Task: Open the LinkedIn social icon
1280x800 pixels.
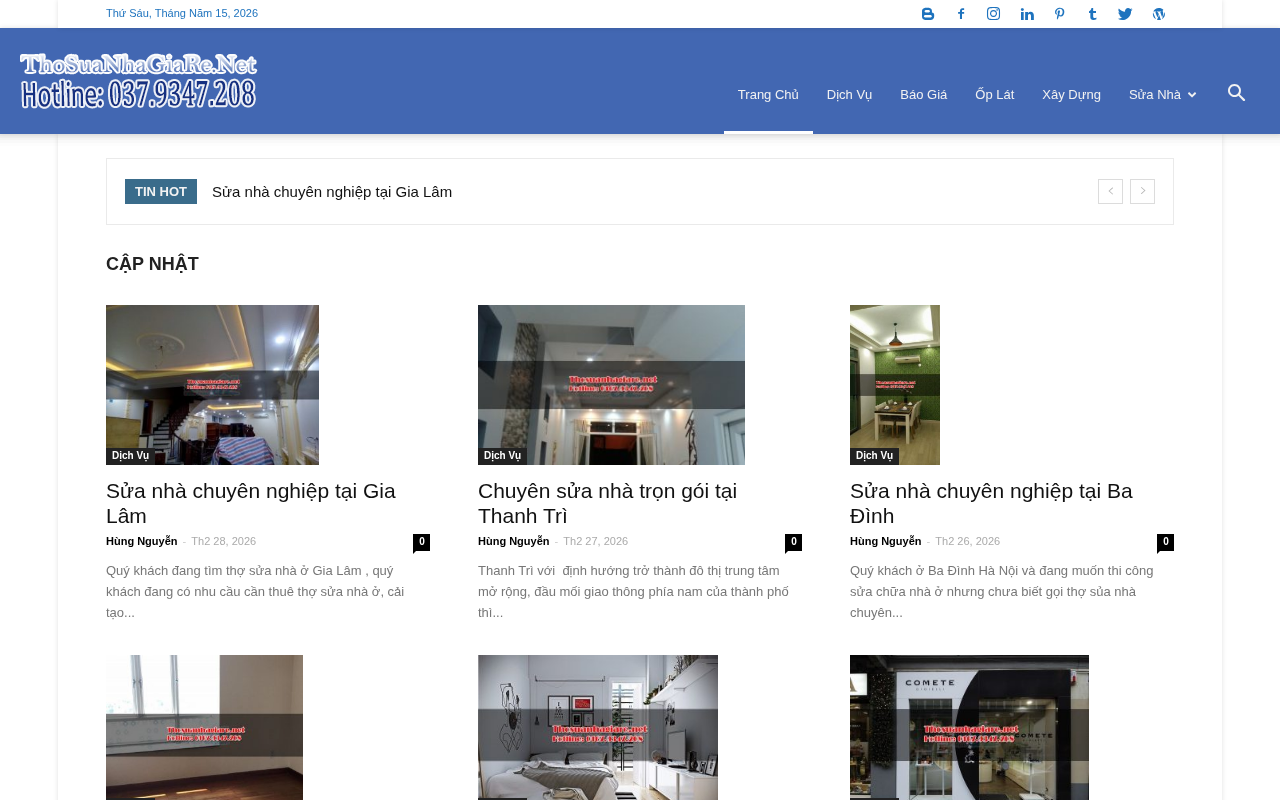Action: [1027, 14]
